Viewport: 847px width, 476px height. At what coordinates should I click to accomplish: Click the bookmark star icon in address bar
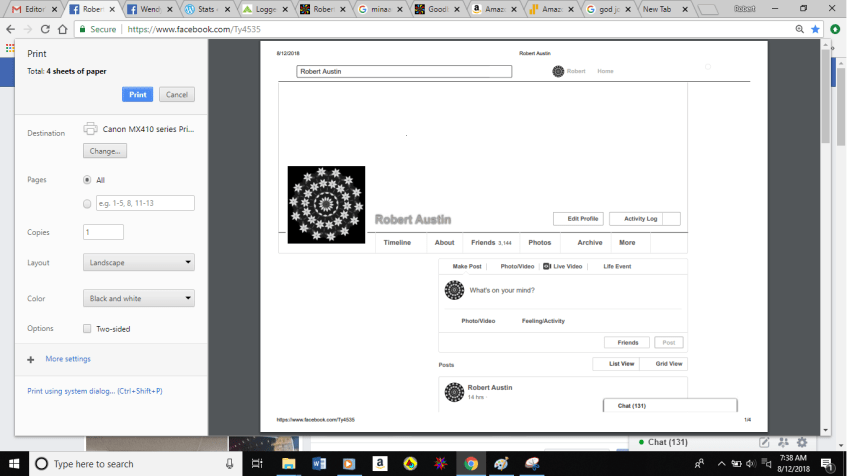(x=815, y=30)
